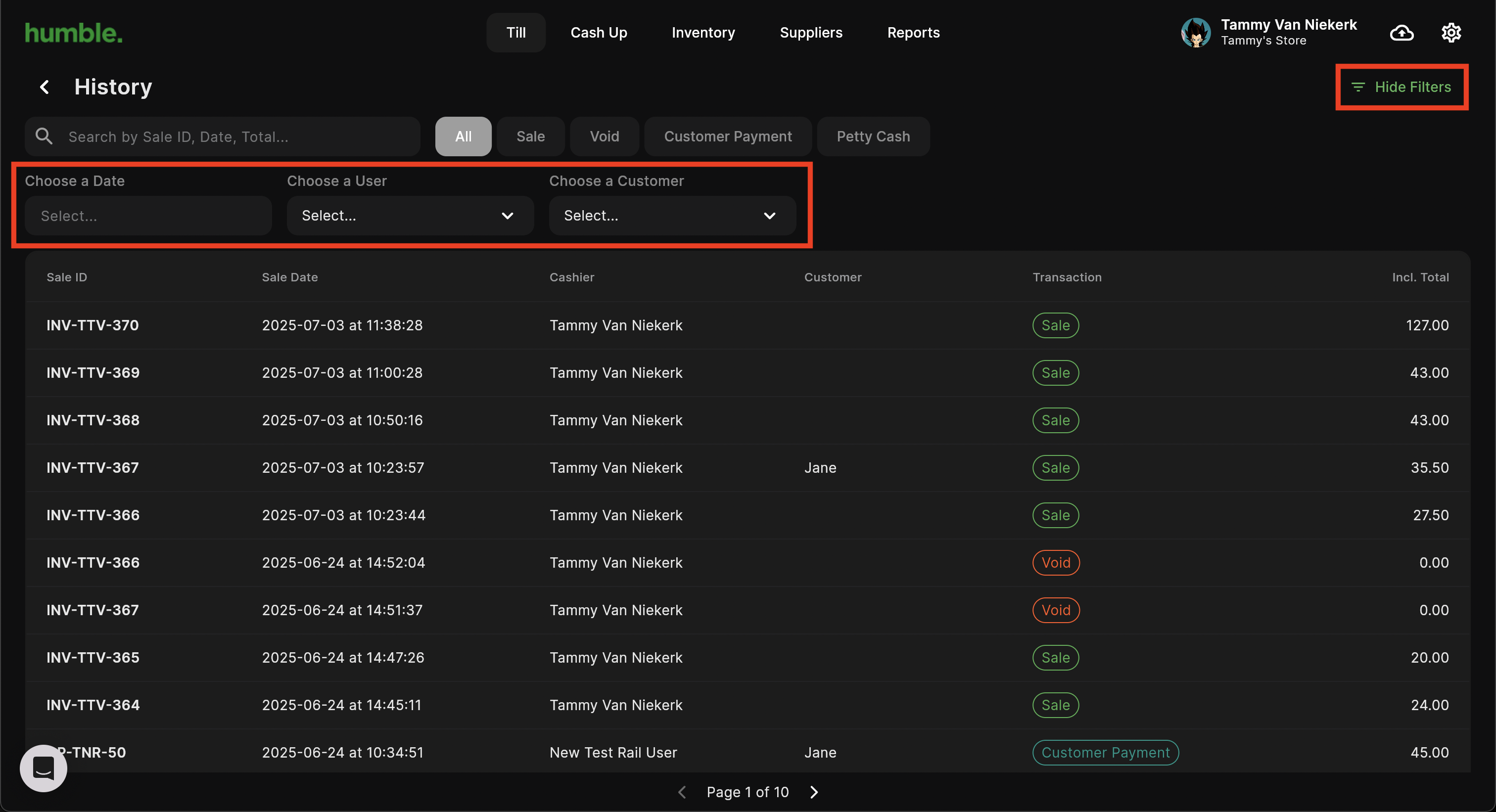Image resolution: width=1496 pixels, height=812 pixels.
Task: Go to the Suppliers tab
Action: coord(811,33)
